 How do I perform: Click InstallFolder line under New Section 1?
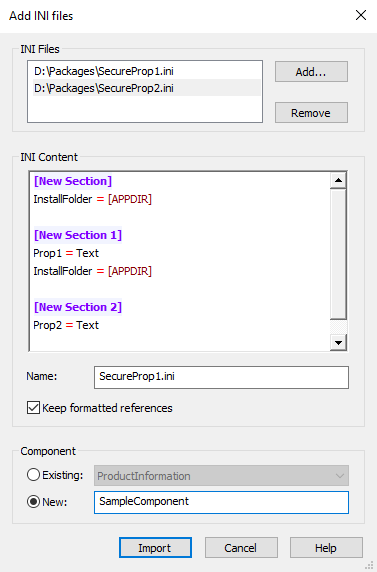coord(92,271)
